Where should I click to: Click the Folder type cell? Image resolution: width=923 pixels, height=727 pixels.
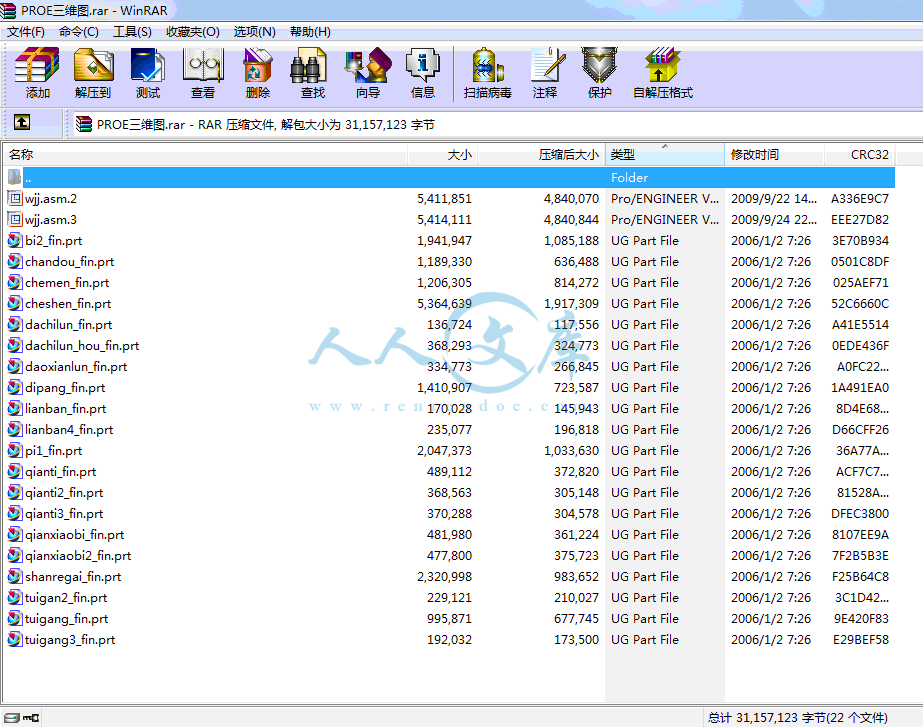point(629,177)
